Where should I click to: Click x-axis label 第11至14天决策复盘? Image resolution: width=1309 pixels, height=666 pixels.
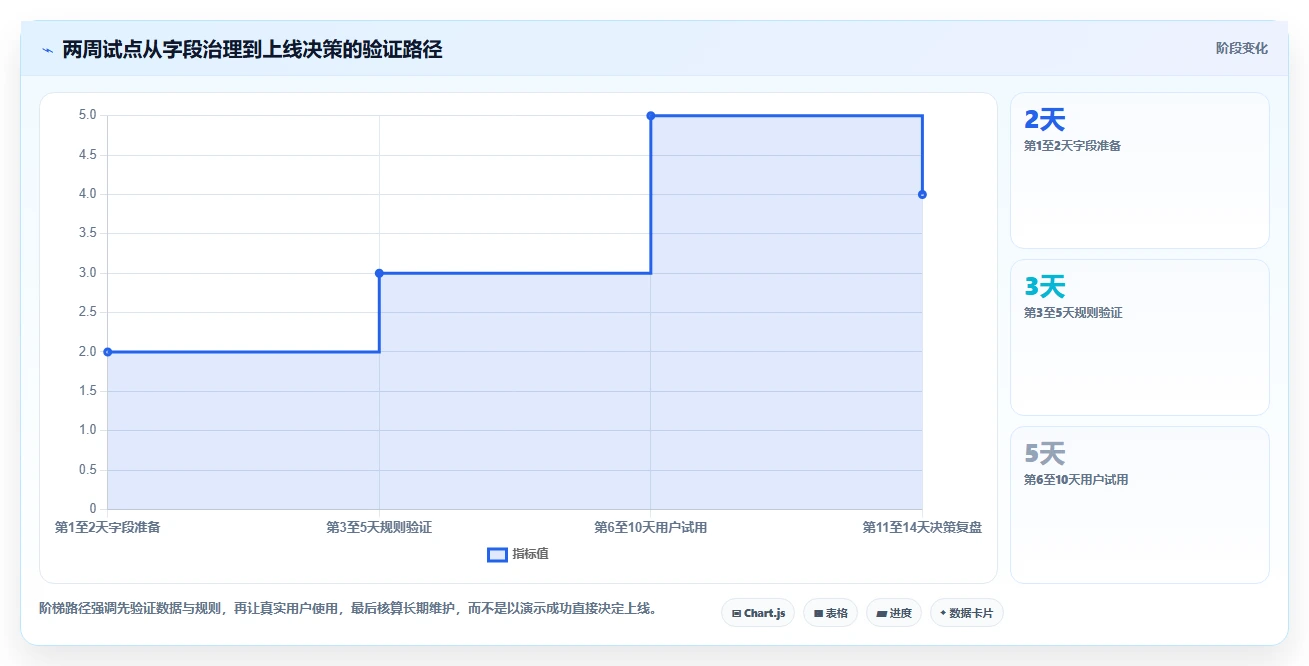[x=922, y=527]
